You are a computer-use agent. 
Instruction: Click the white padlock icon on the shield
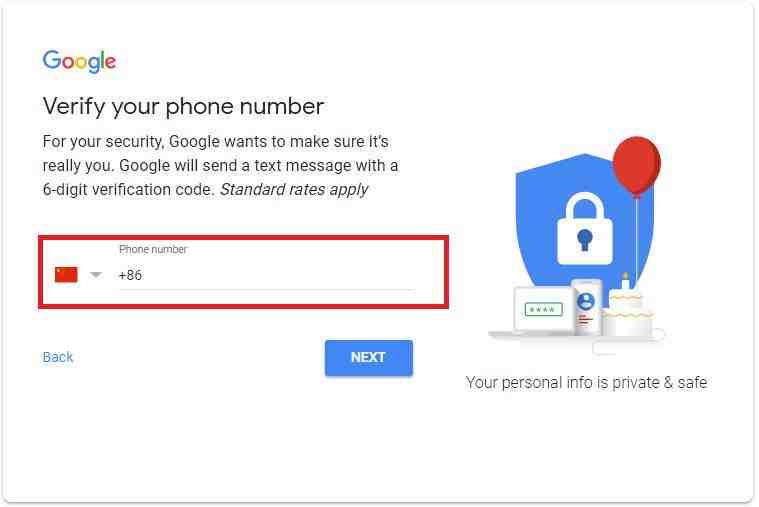coord(585,229)
